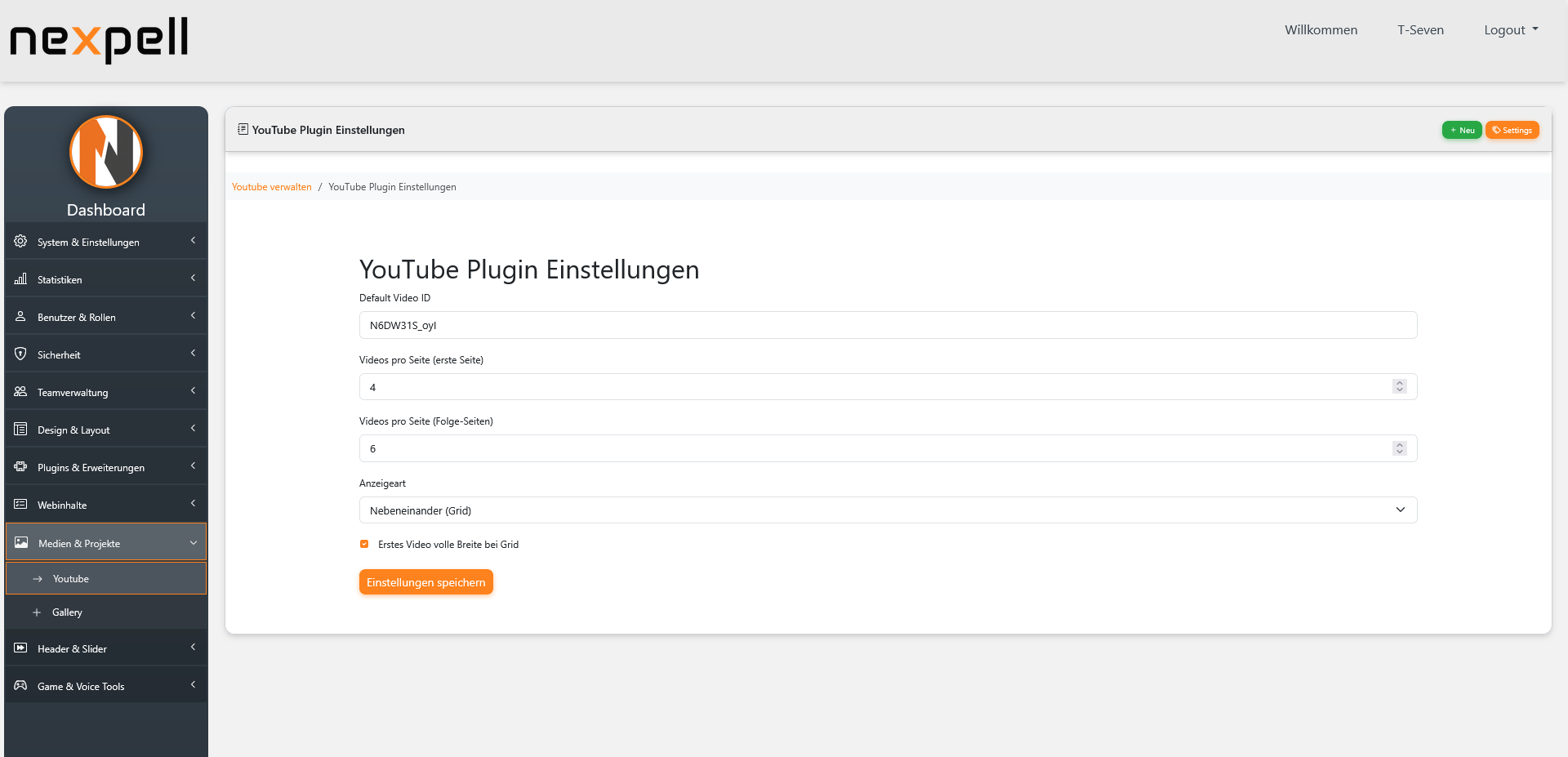Open the Plugins & Erweiterungen puzzle icon

pos(20,466)
